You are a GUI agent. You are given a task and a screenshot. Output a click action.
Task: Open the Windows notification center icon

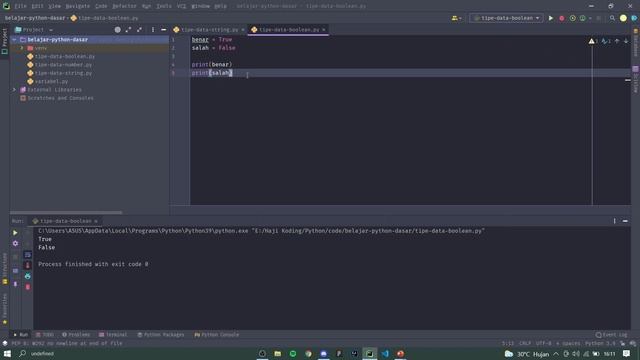(x=627, y=353)
